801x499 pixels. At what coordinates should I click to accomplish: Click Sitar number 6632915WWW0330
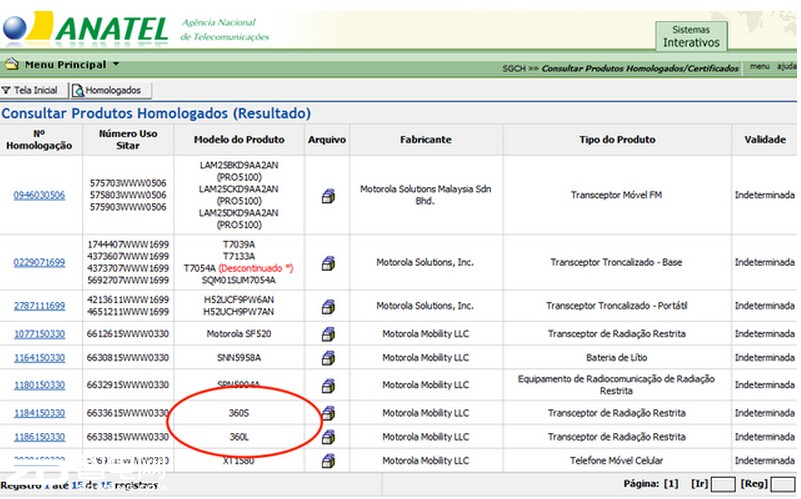(128, 385)
